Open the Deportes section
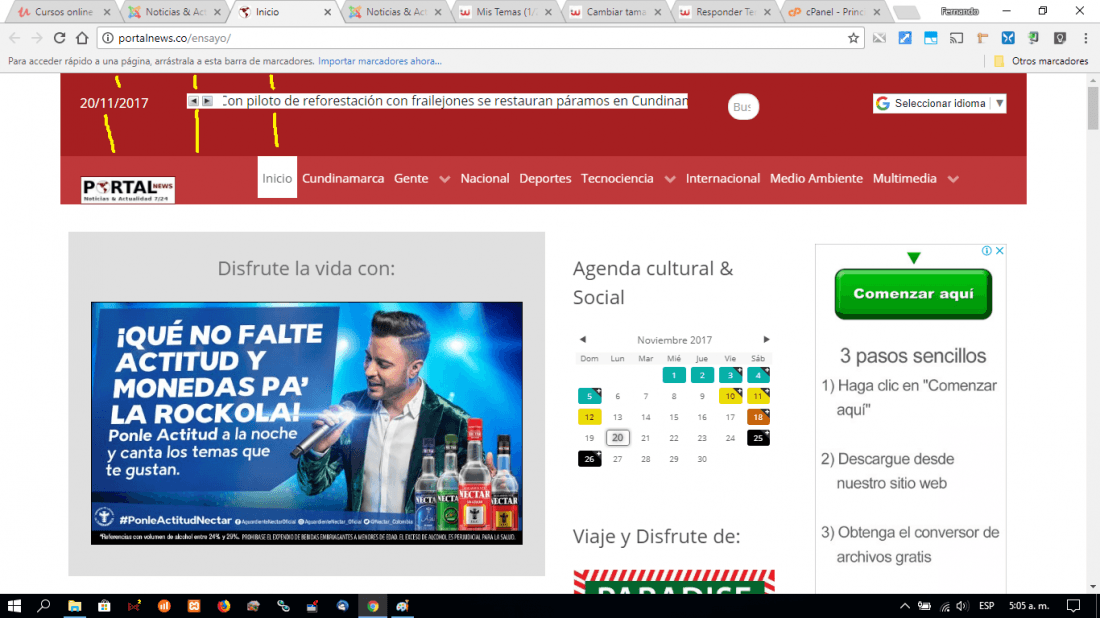The width and height of the screenshot is (1100, 618). click(x=545, y=178)
